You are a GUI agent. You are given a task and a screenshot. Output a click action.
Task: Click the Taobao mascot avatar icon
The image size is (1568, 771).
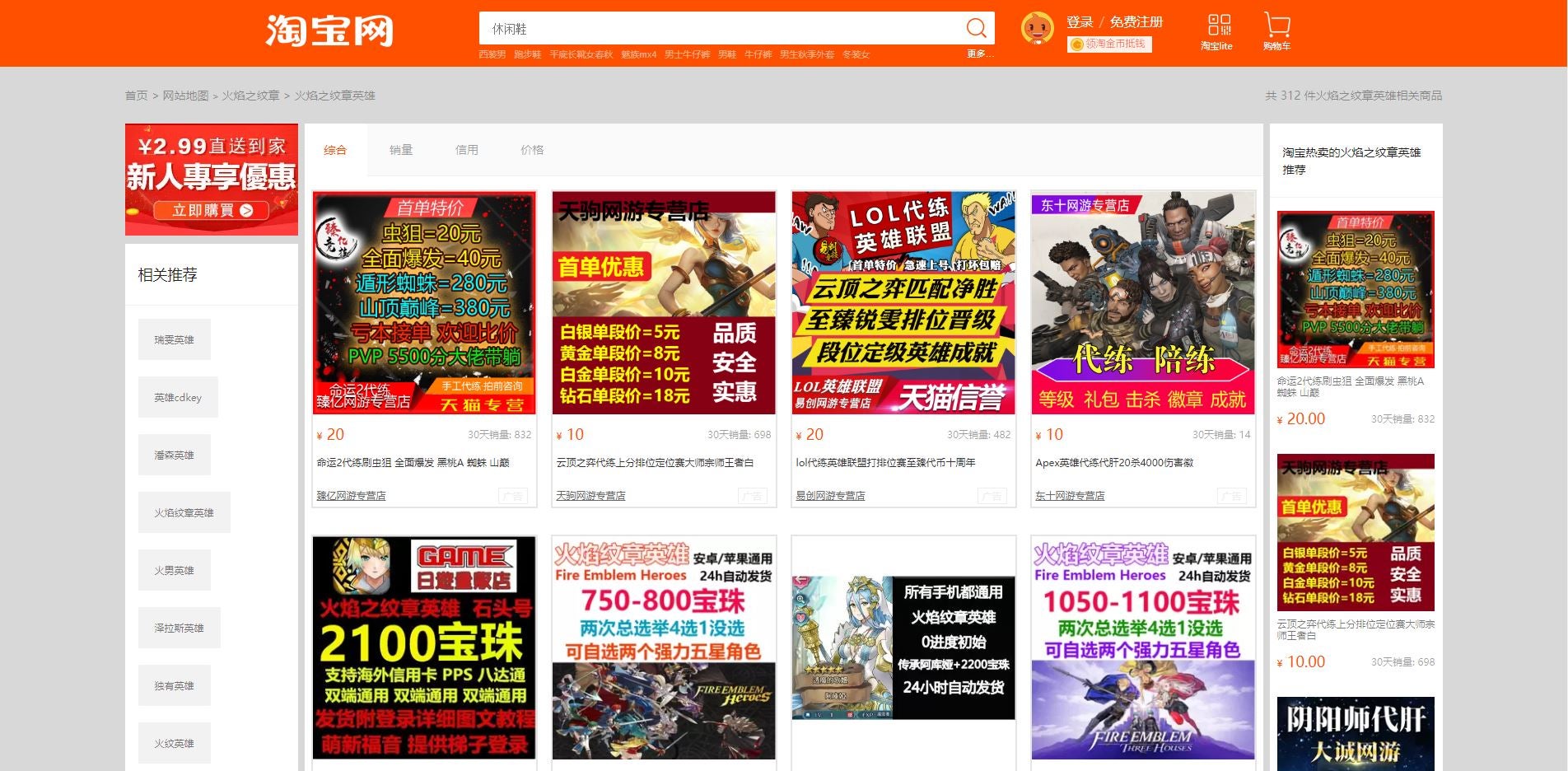[x=1037, y=29]
